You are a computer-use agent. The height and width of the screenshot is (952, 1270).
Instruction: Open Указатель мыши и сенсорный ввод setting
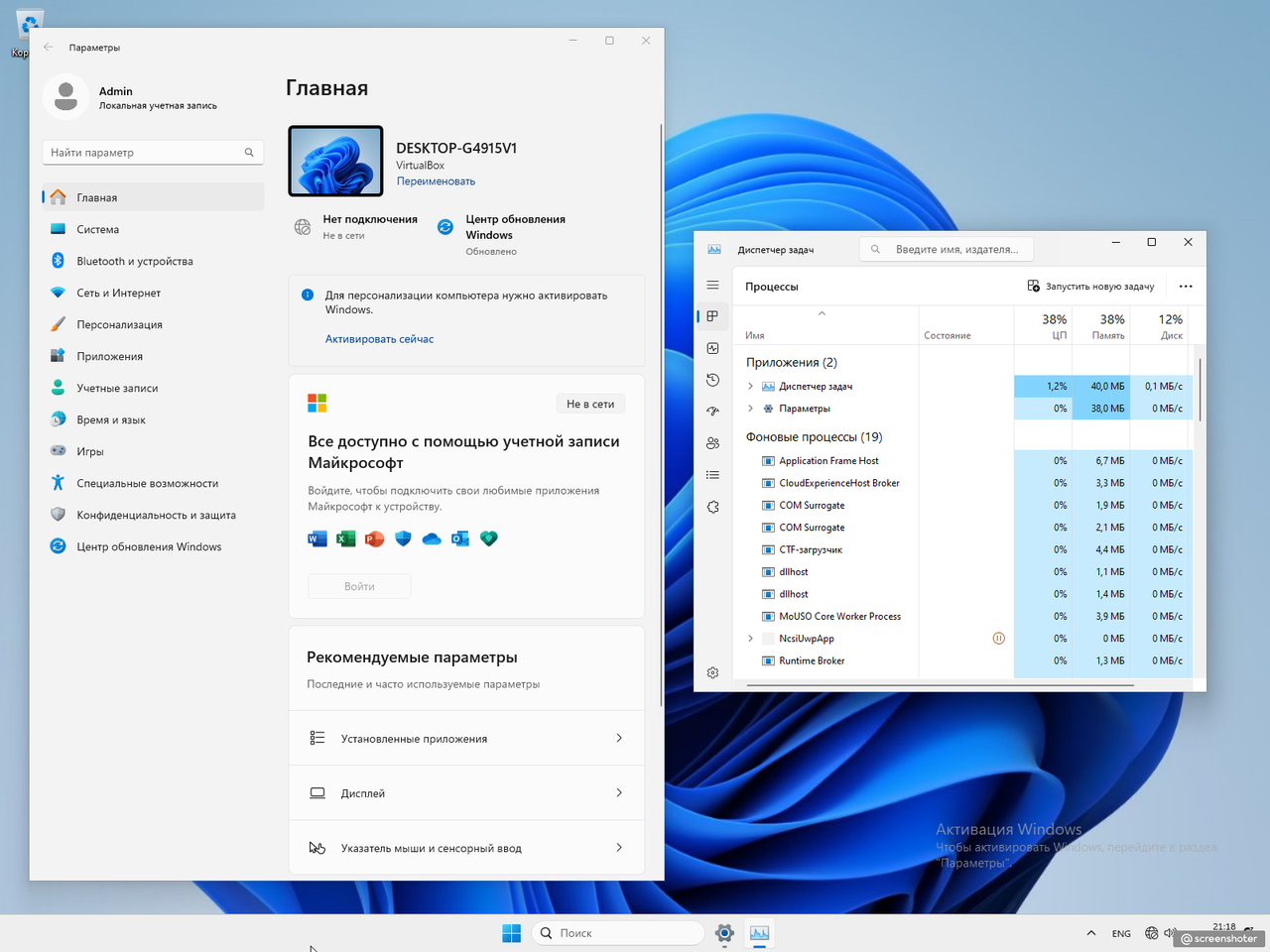click(466, 848)
